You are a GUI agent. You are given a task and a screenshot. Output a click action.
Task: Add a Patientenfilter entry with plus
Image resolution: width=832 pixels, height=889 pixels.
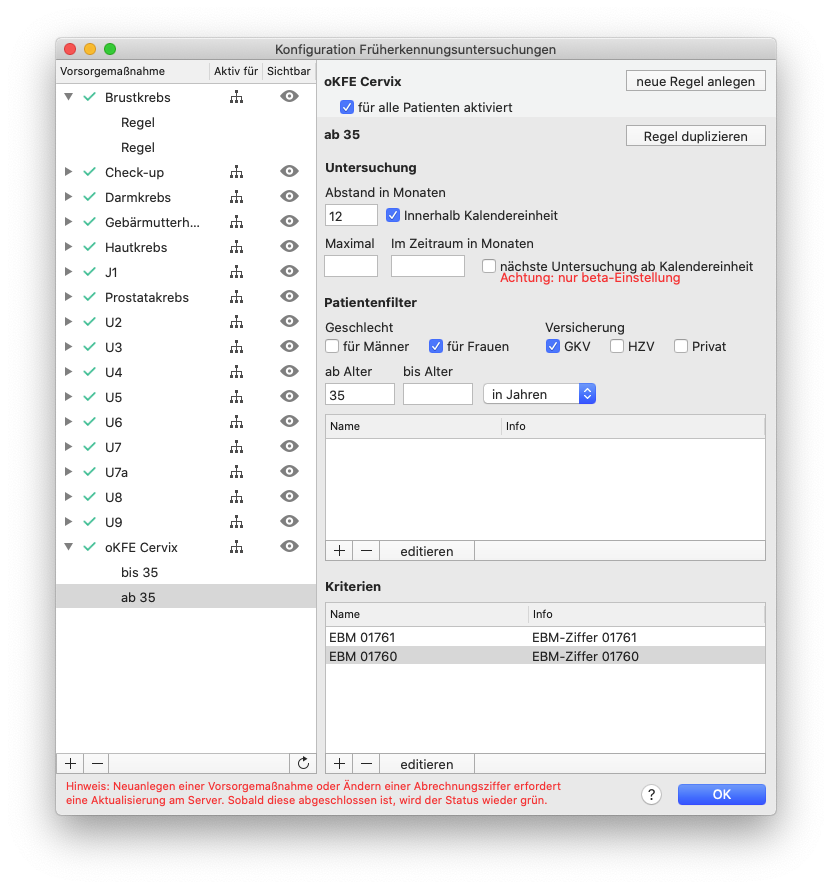(339, 551)
